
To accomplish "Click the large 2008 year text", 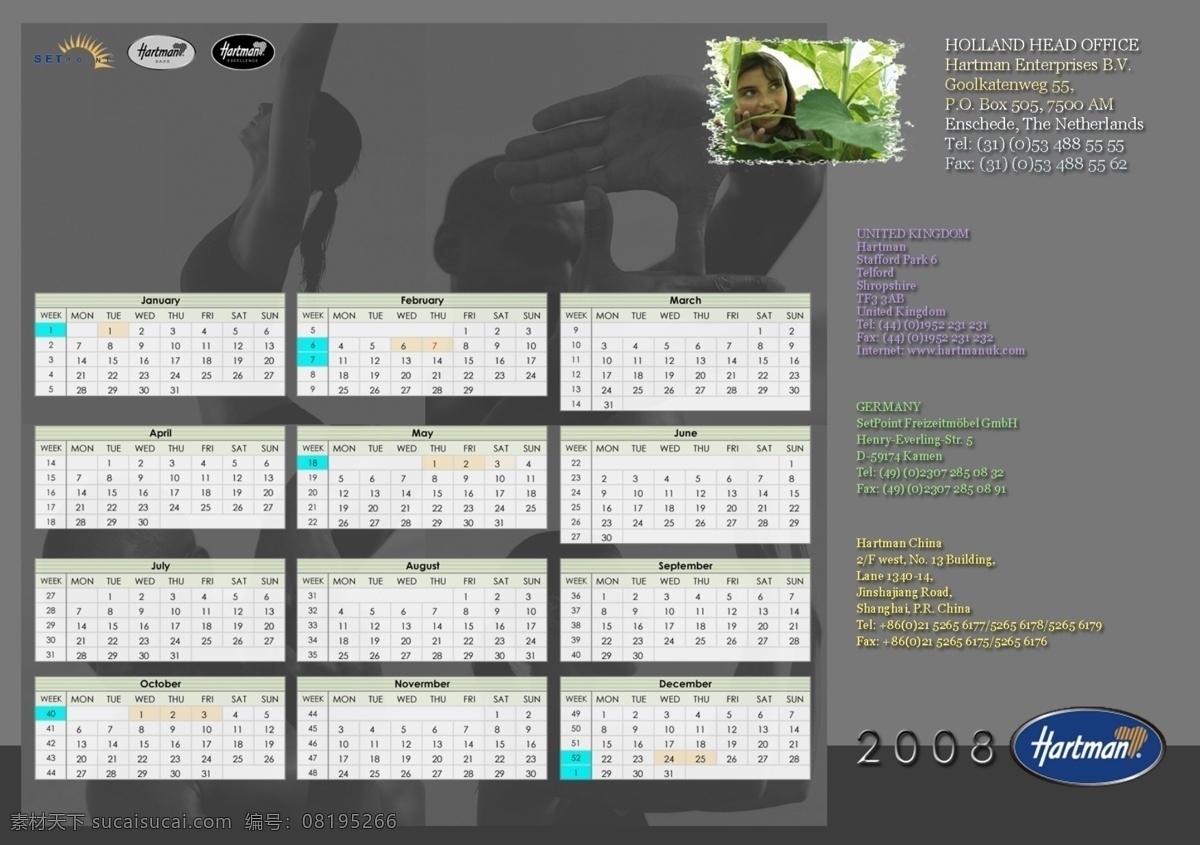I will pos(926,747).
